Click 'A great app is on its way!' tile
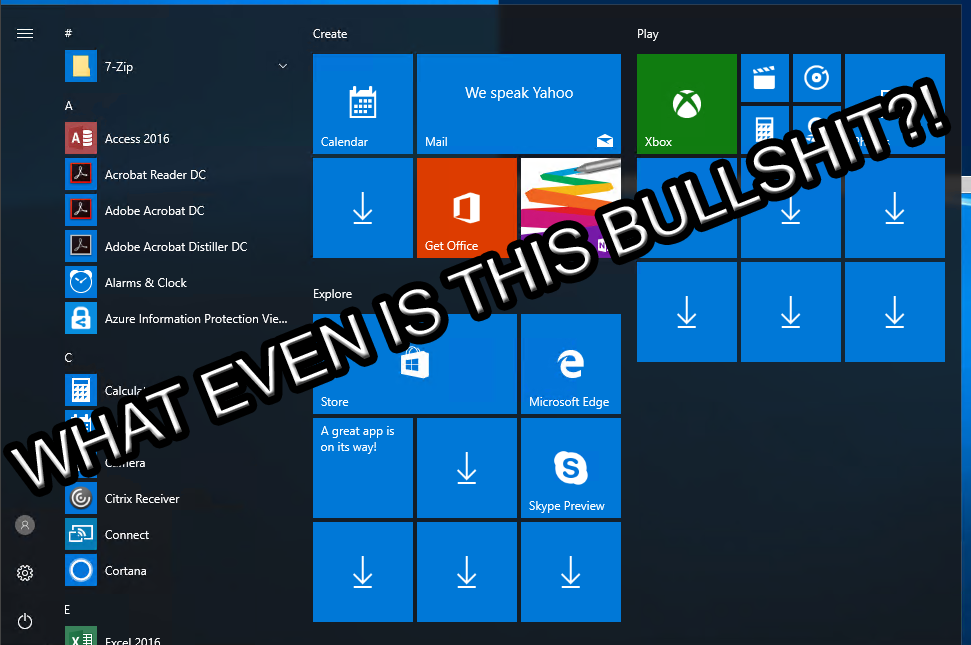This screenshot has width=971, height=645. (x=363, y=467)
